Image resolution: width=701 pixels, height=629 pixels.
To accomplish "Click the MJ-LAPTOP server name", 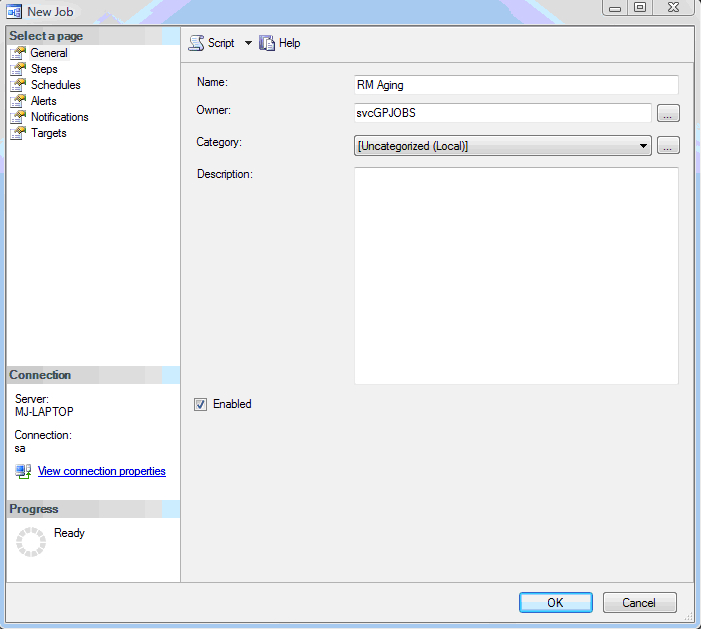I will [44, 412].
